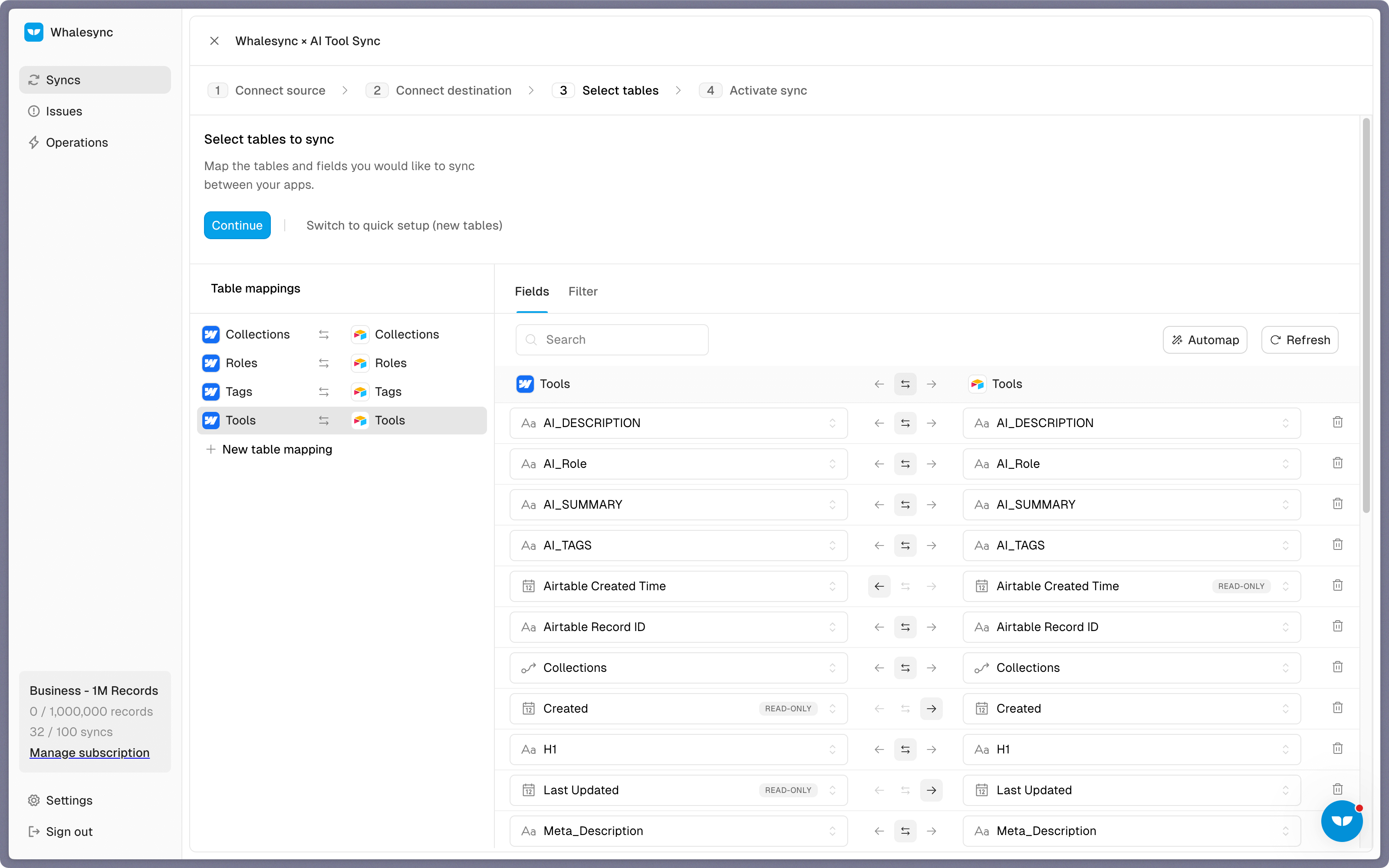Toggle two-way sync for Meta_Description
Screen dimensions: 1389x868
[x=905, y=831]
